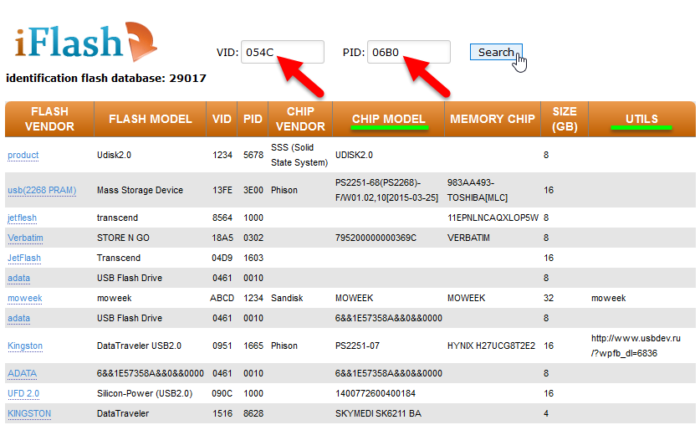This screenshot has width=700, height=425.
Task: Open the 'UFD 2.0' vendor link
Action: click(24, 394)
